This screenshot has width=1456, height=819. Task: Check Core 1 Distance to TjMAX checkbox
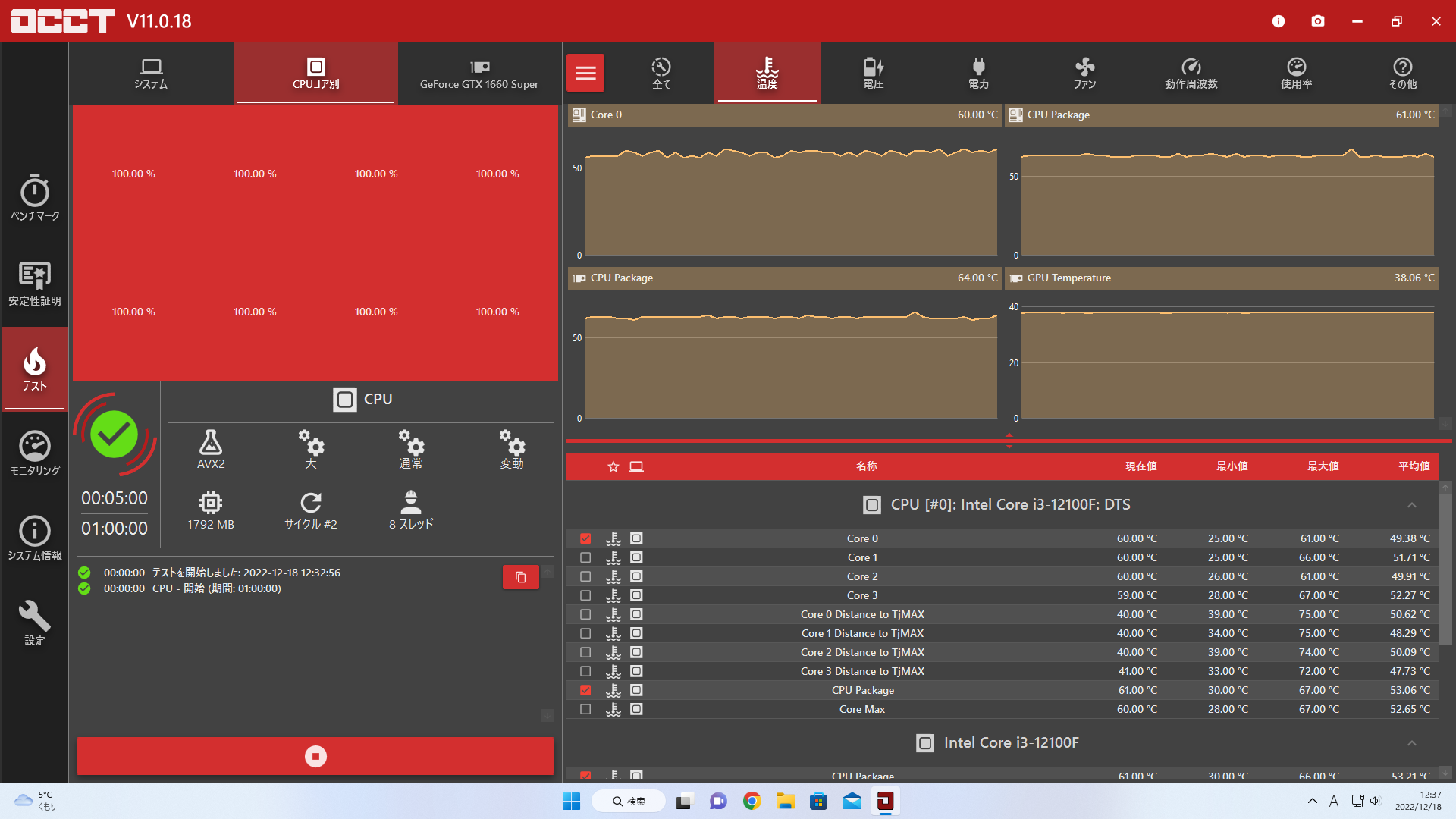[x=585, y=633]
